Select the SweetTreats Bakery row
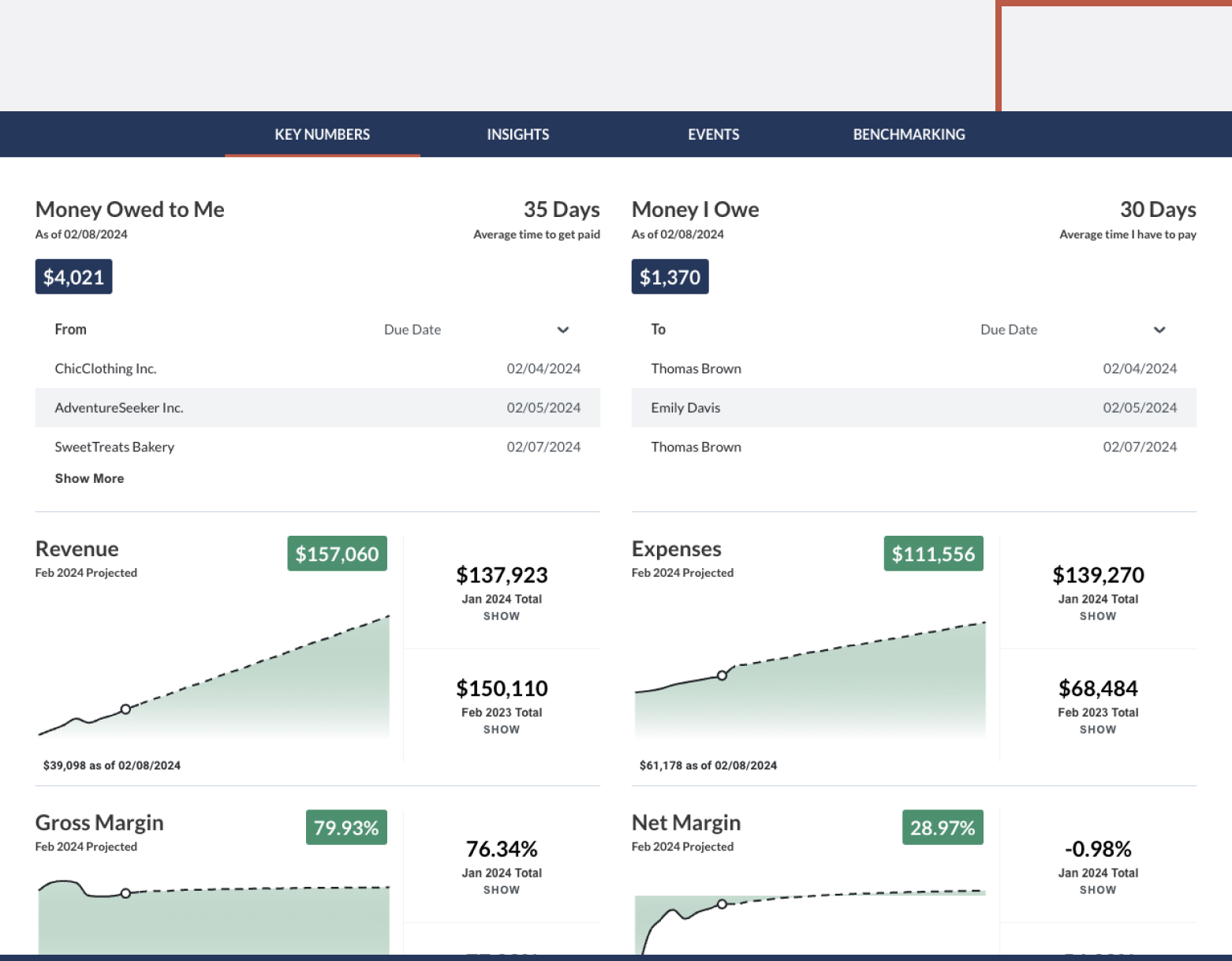The height and width of the screenshot is (961, 1232). coord(318,447)
